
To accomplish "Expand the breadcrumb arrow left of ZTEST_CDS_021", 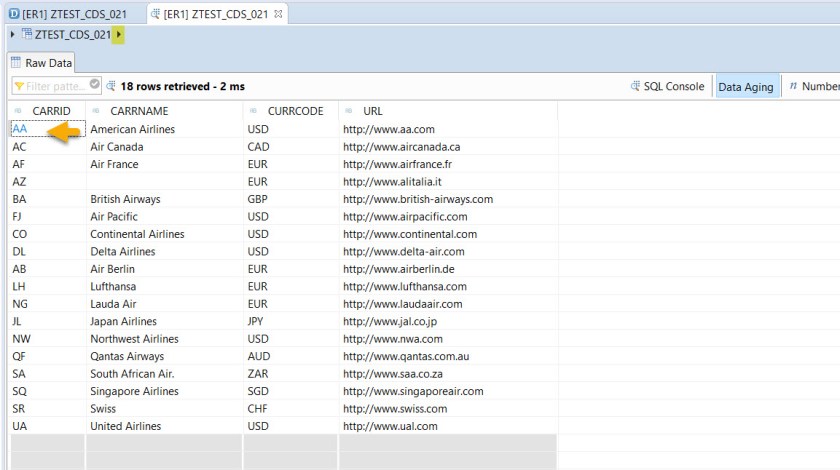I will coord(12,35).
